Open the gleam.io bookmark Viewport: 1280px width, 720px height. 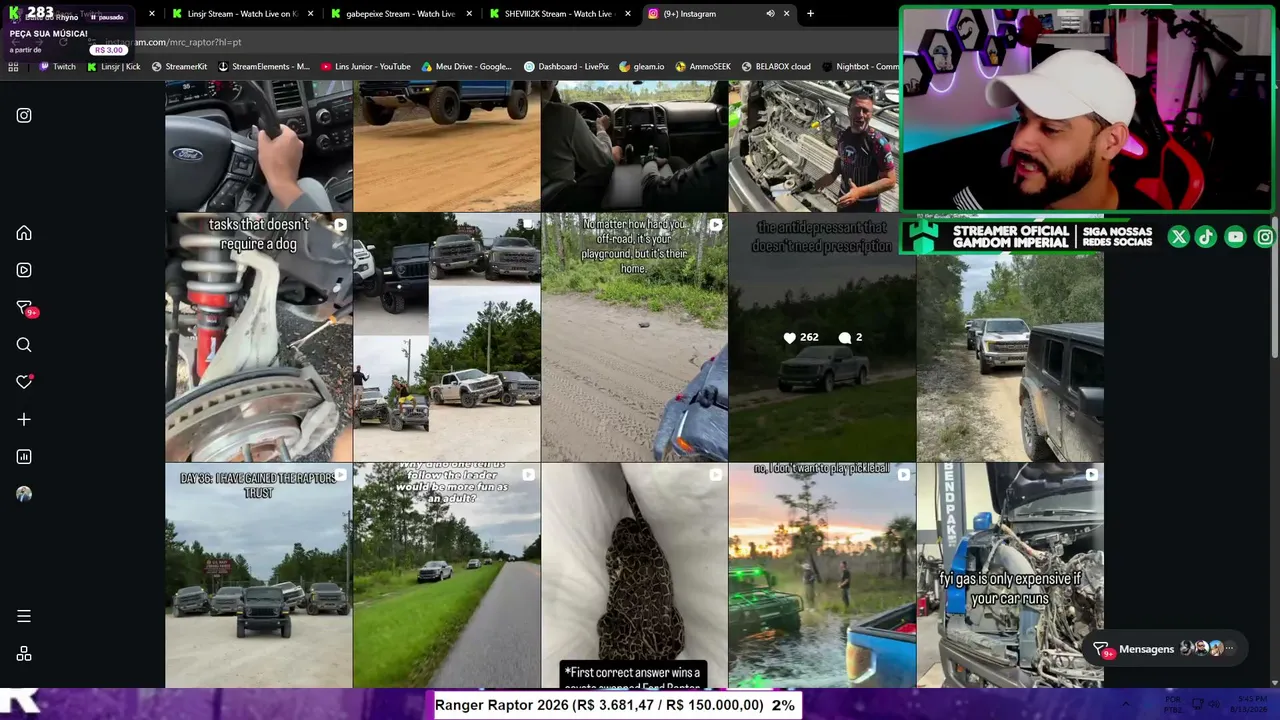click(x=642, y=67)
